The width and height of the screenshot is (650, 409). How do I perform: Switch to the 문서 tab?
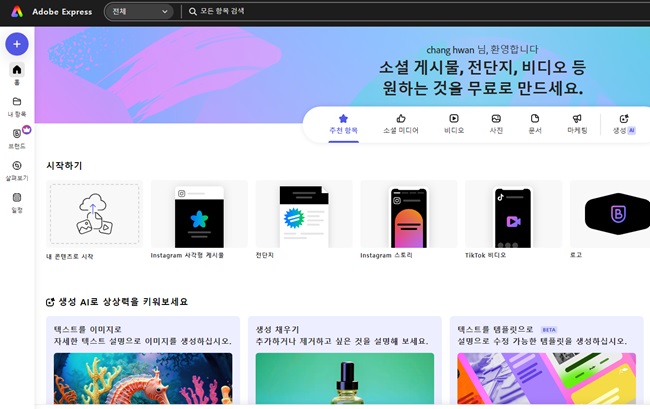coord(535,124)
